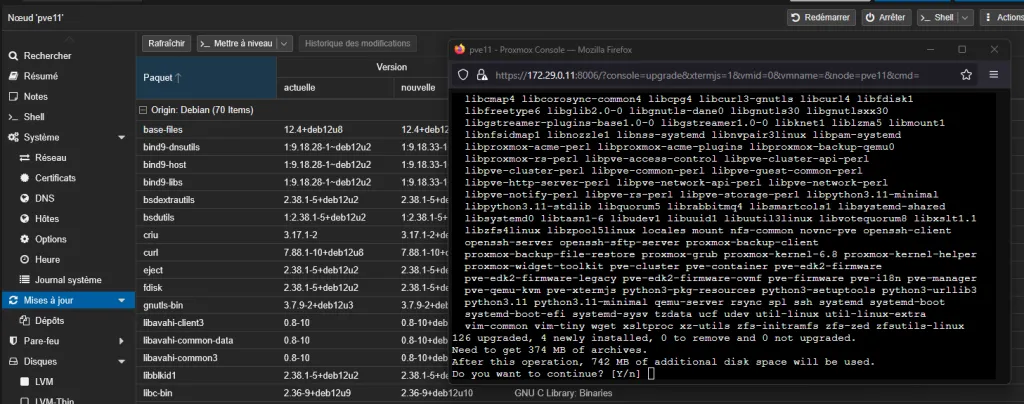This screenshot has height=404, width=1024.
Task: Collapse the Système section arrow
Action: tap(121, 137)
